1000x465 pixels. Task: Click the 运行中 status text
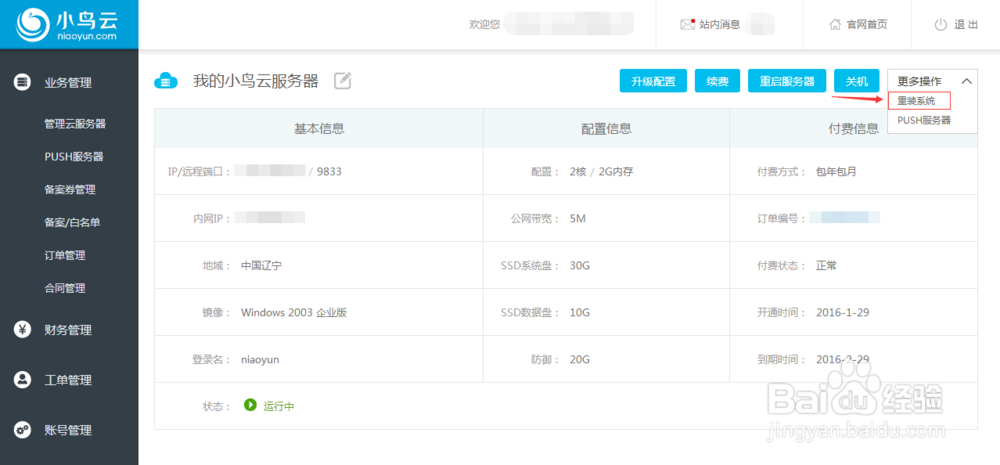pyautogui.click(x=279, y=406)
